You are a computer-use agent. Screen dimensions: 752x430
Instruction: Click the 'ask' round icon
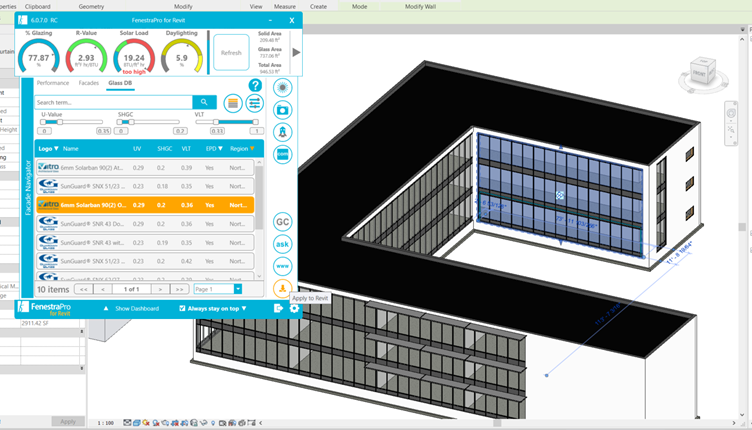pos(282,244)
